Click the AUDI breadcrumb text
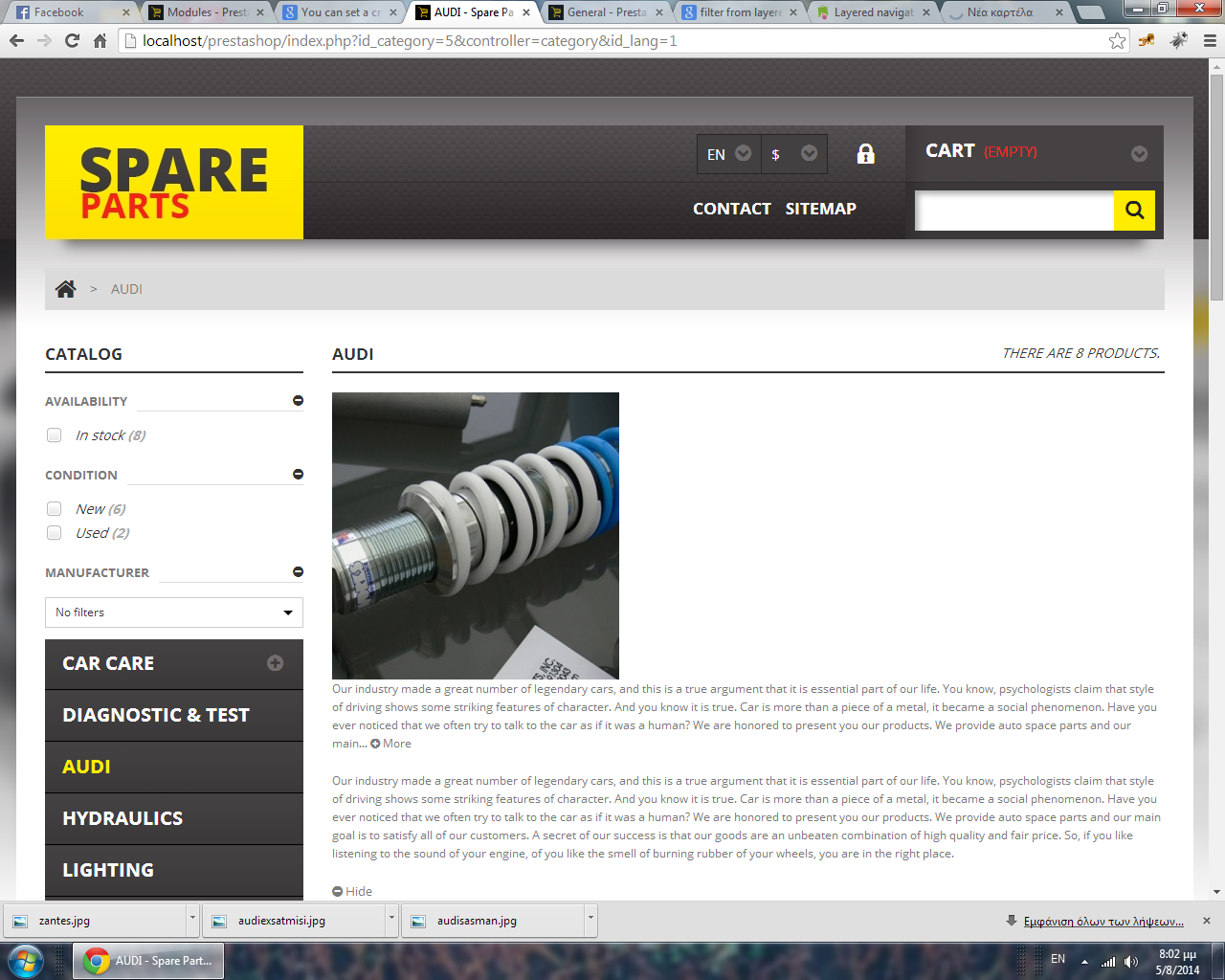The width and height of the screenshot is (1225, 980). [126, 289]
